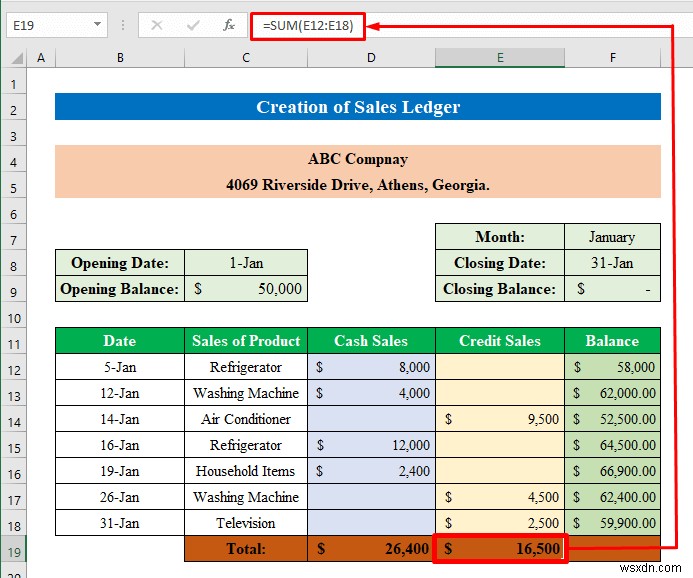Click the 'ABC Compnay' cell
This screenshot has height=578, width=693.
tap(358, 159)
